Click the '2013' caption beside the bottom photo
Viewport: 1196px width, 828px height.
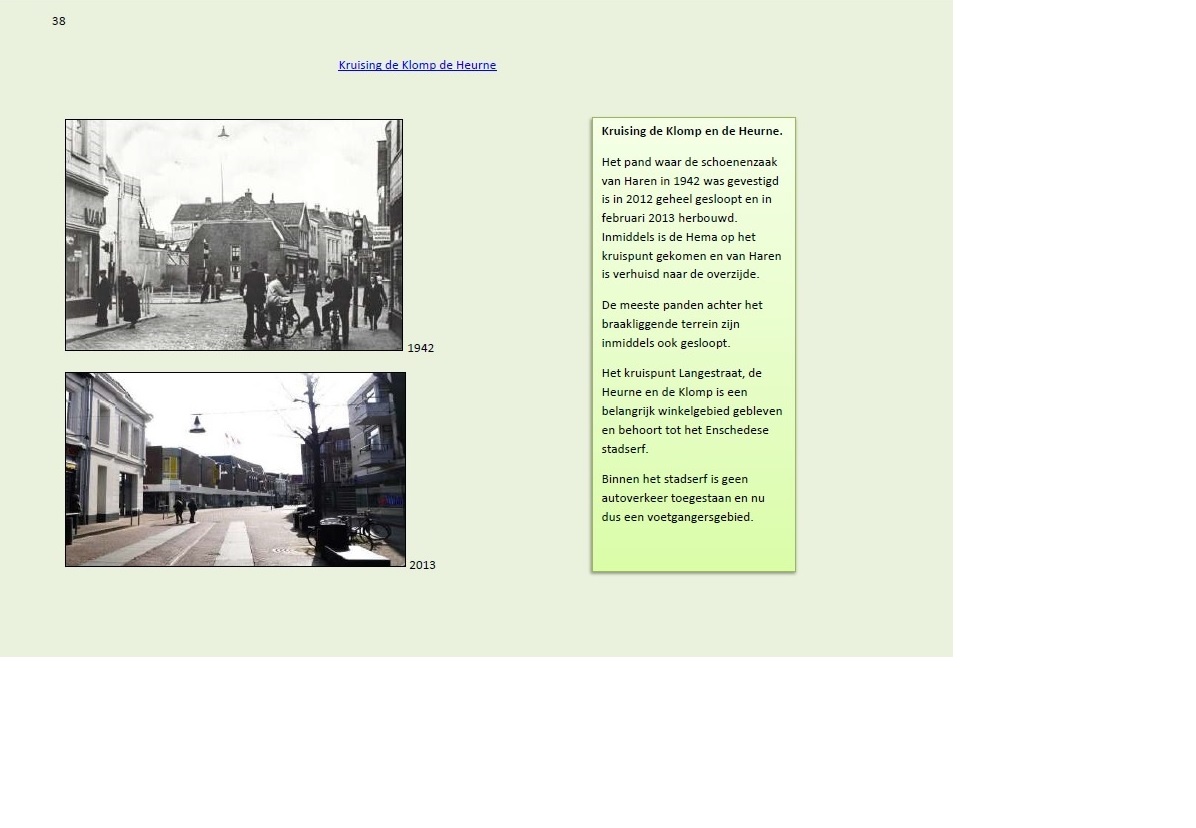(x=422, y=565)
